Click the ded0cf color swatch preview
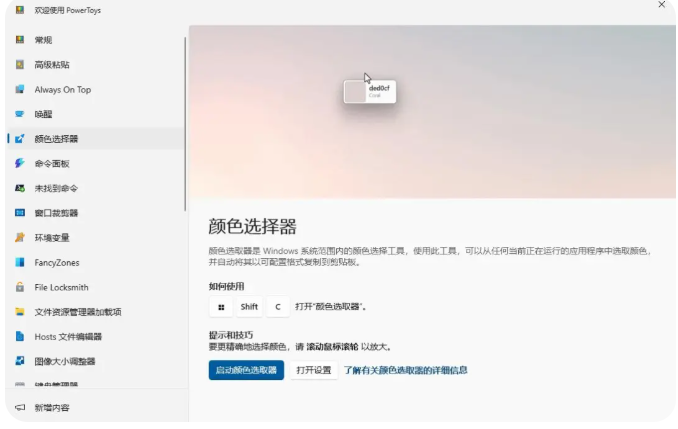The width and height of the screenshot is (678, 429). pos(355,92)
